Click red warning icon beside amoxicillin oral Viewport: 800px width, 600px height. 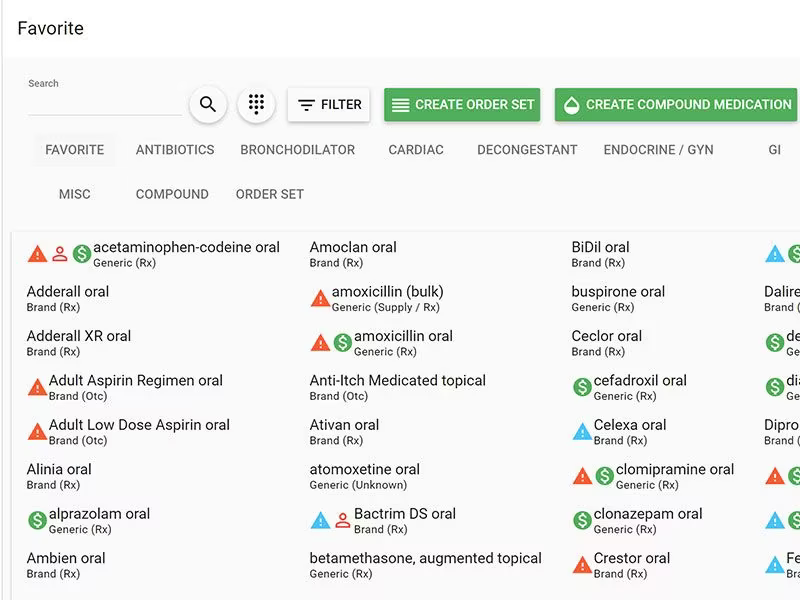pyautogui.click(x=320, y=343)
